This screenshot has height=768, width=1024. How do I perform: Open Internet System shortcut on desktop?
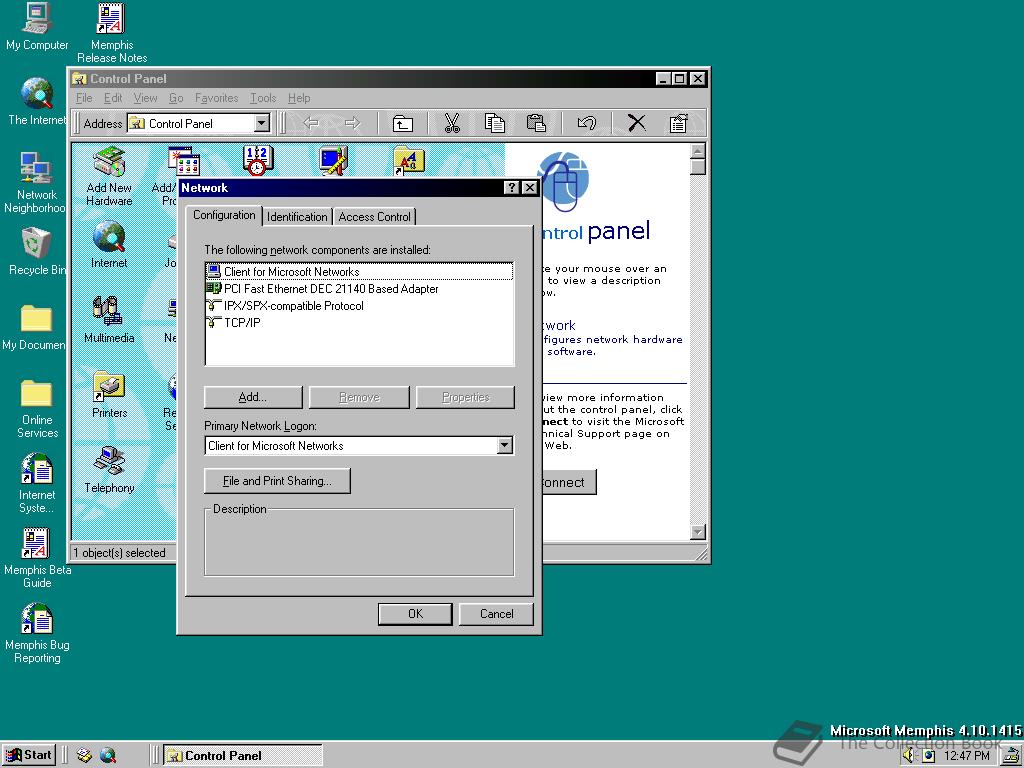click(37, 483)
